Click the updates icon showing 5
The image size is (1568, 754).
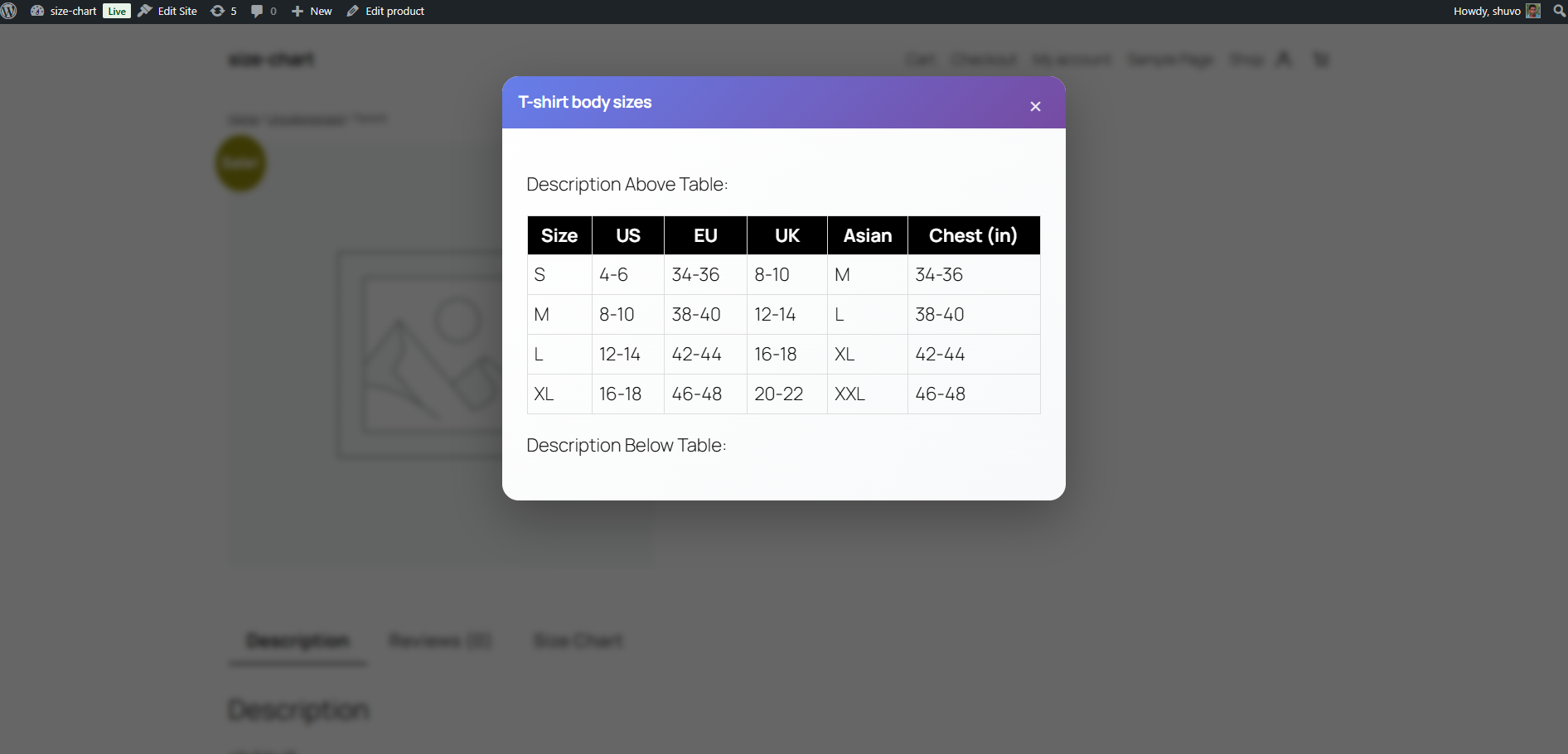[221, 11]
